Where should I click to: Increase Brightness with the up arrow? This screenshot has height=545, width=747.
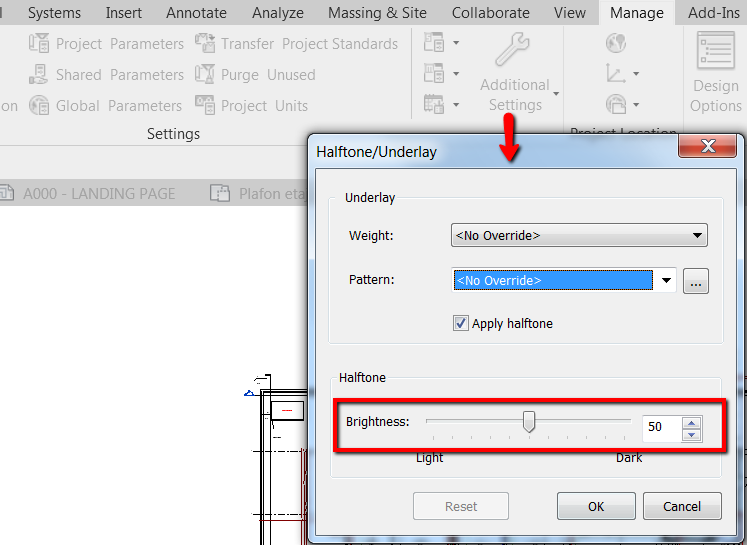click(691, 422)
